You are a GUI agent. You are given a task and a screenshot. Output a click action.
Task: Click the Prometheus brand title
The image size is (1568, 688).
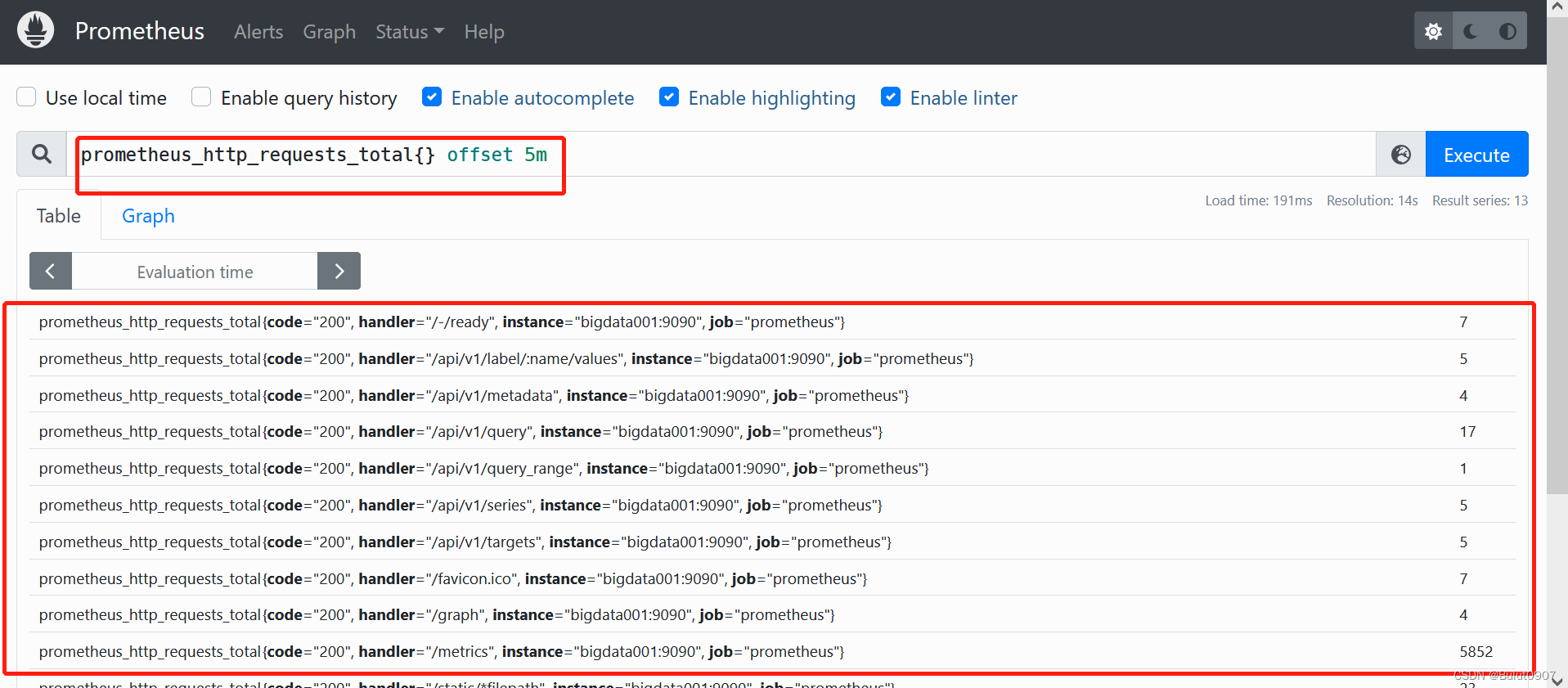click(x=140, y=31)
